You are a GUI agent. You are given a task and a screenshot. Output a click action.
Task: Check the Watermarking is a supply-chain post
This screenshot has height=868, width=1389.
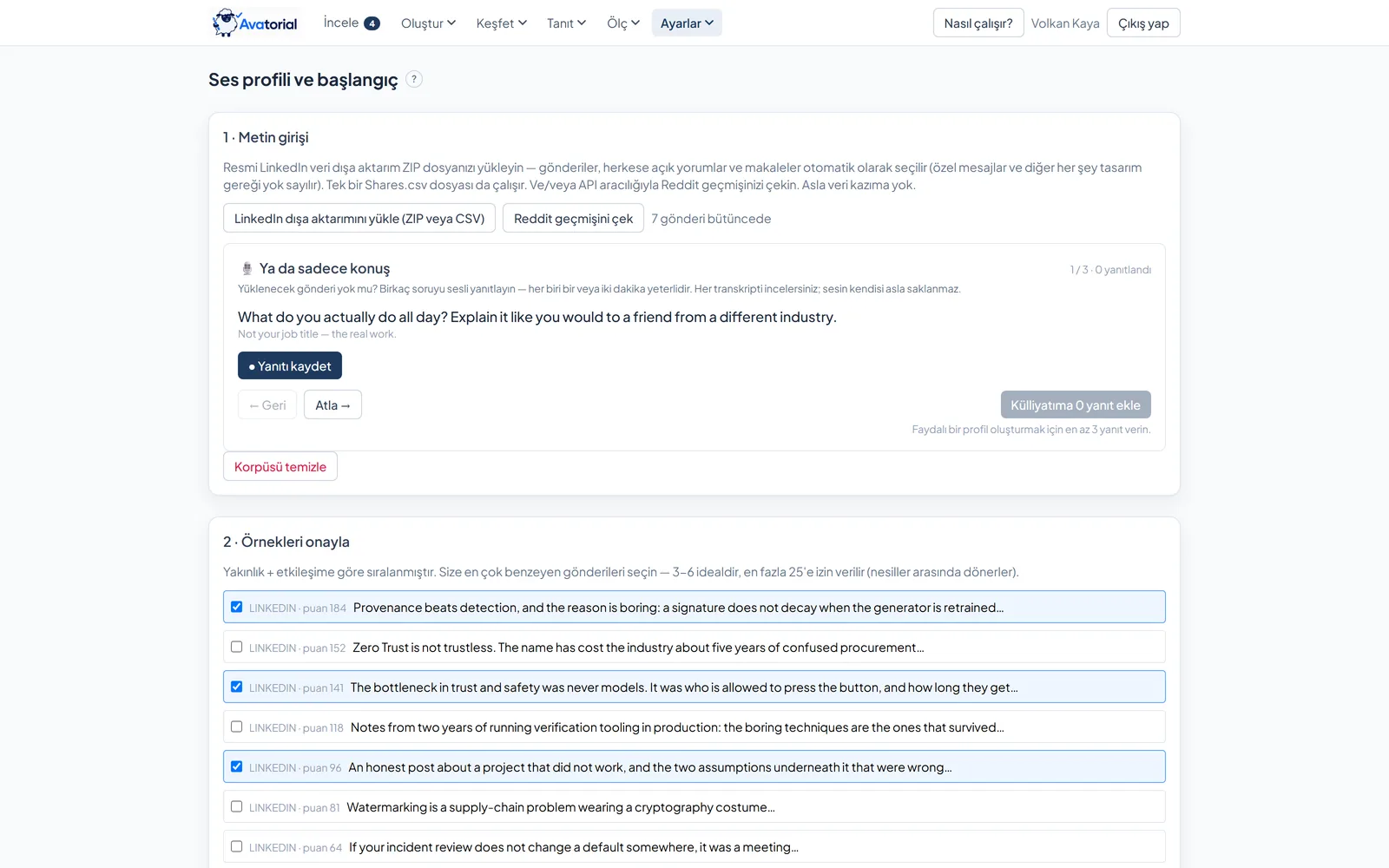pyautogui.click(x=236, y=806)
